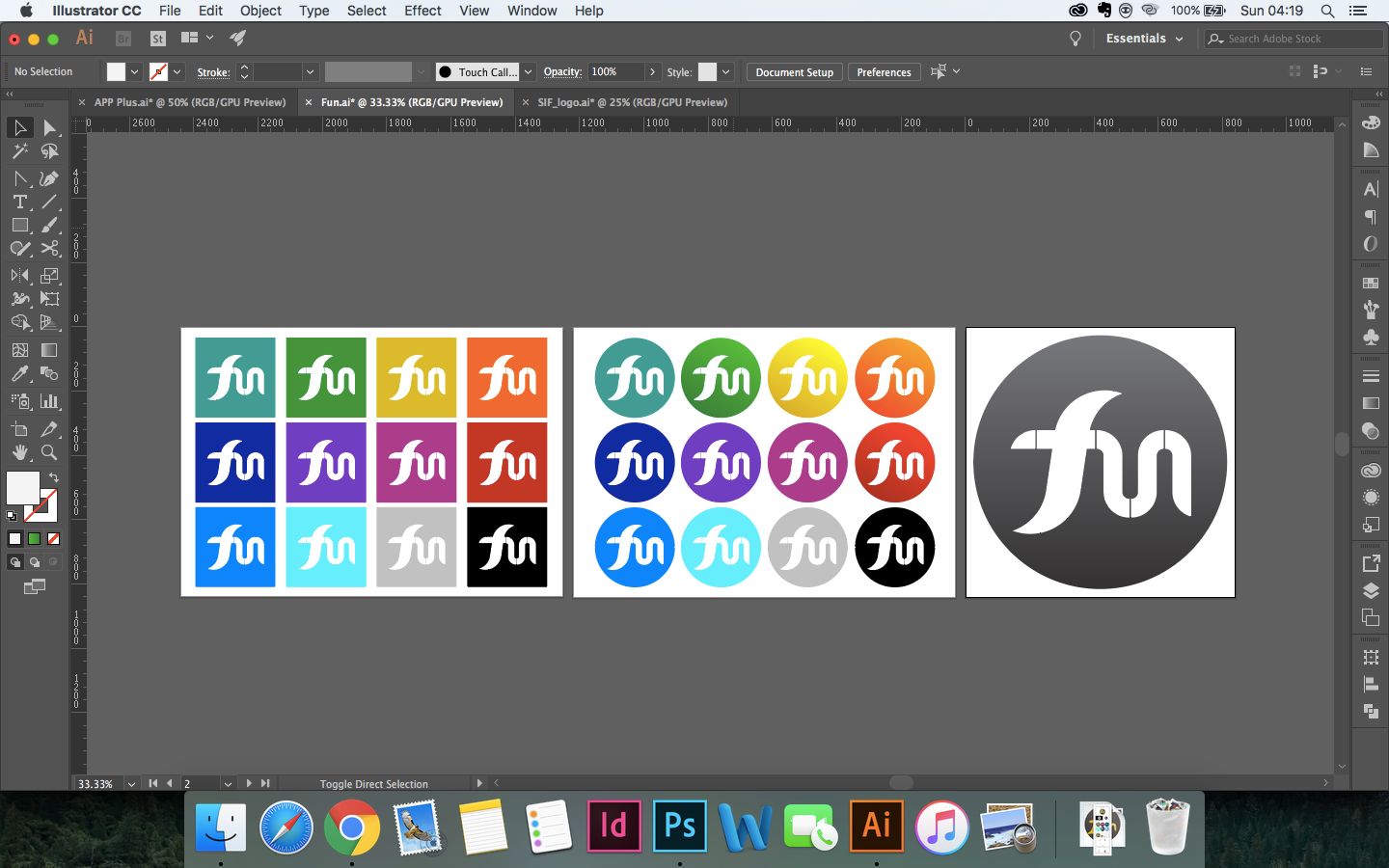1389x868 pixels.
Task: Click the Fill color swatch in toolbox
Action: pyautogui.click(x=22, y=488)
